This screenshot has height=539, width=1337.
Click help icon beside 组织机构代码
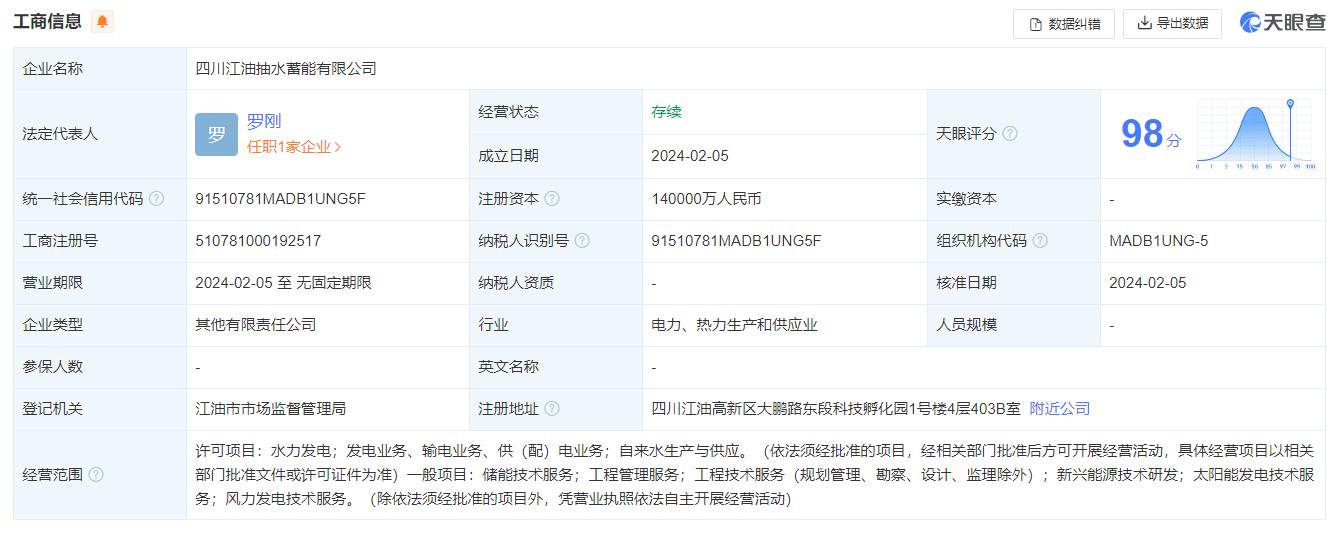(1040, 241)
